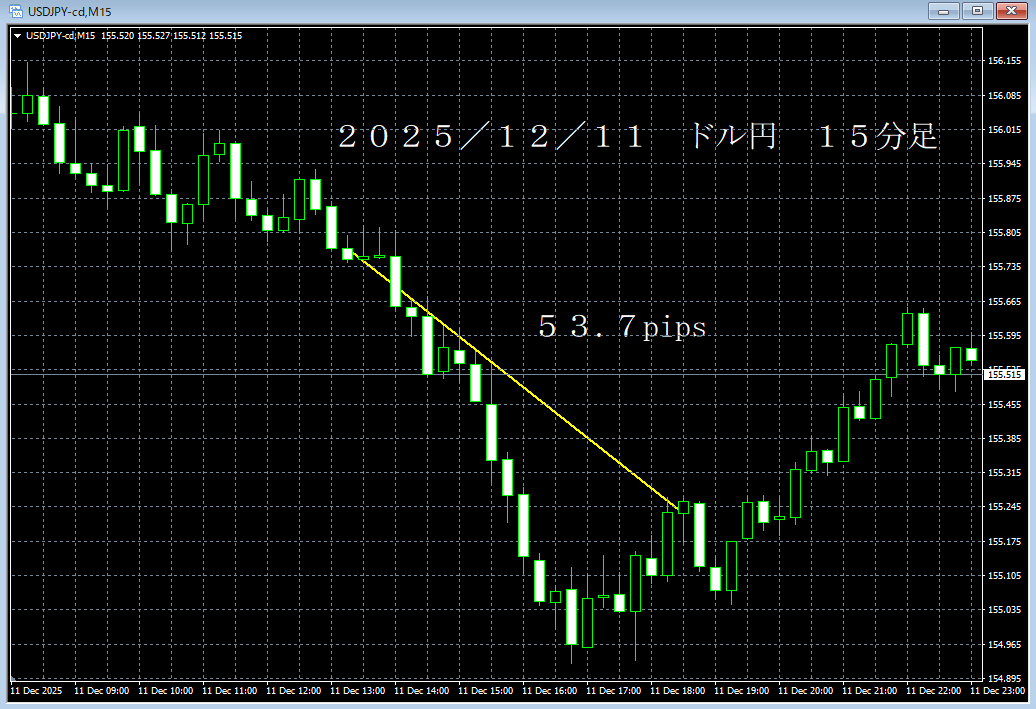Image resolution: width=1036 pixels, height=709 pixels.
Task: Click the bid price value 155.520
Action: coord(115,34)
